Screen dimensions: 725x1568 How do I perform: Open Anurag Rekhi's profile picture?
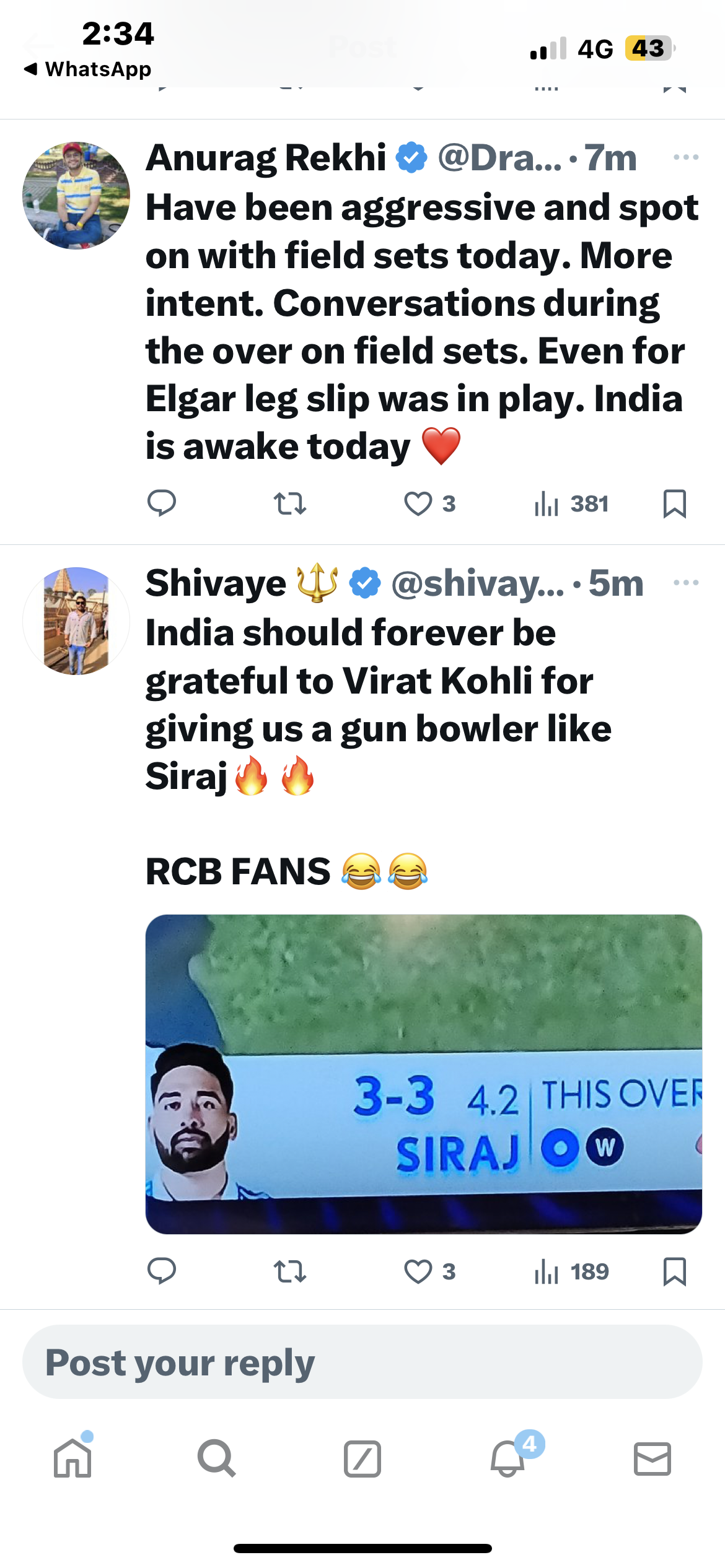[x=76, y=196]
